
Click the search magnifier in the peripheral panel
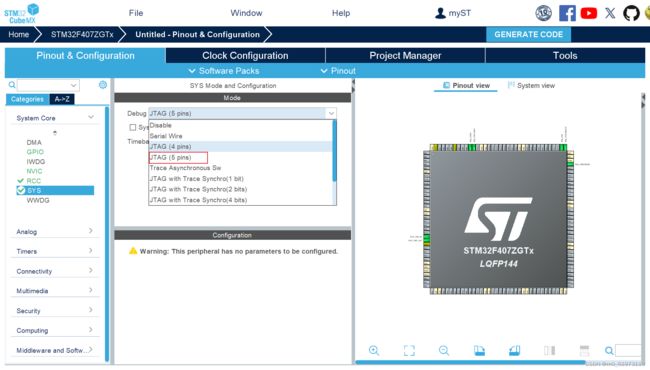pos(12,85)
